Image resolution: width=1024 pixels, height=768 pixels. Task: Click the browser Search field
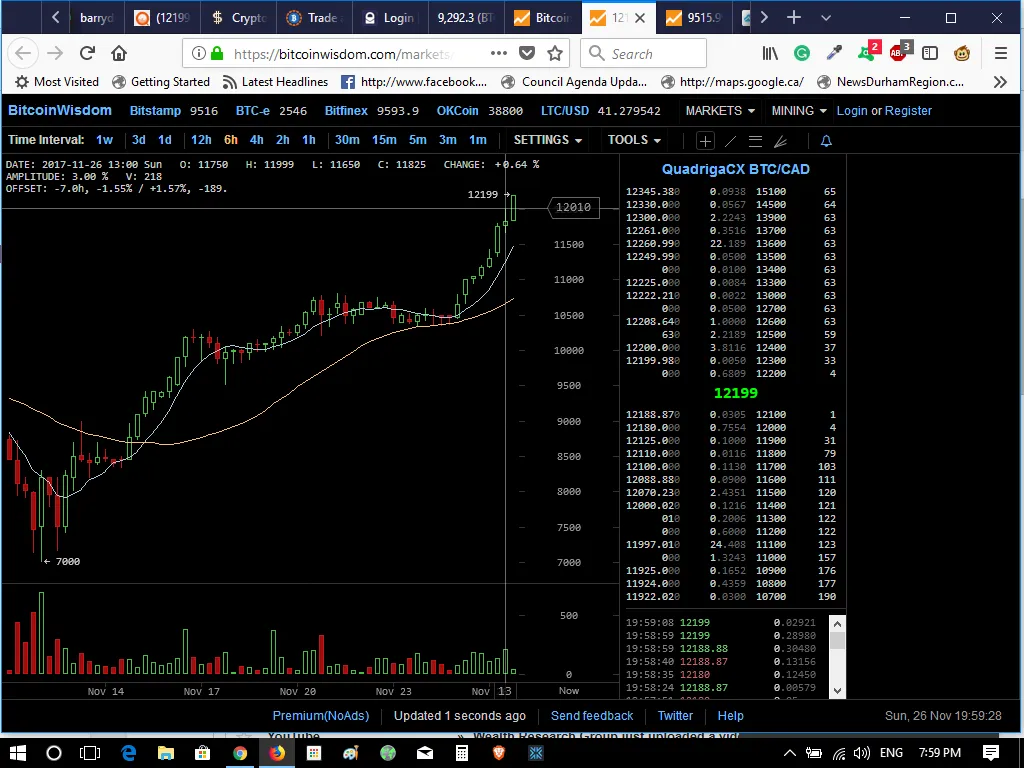(643, 54)
